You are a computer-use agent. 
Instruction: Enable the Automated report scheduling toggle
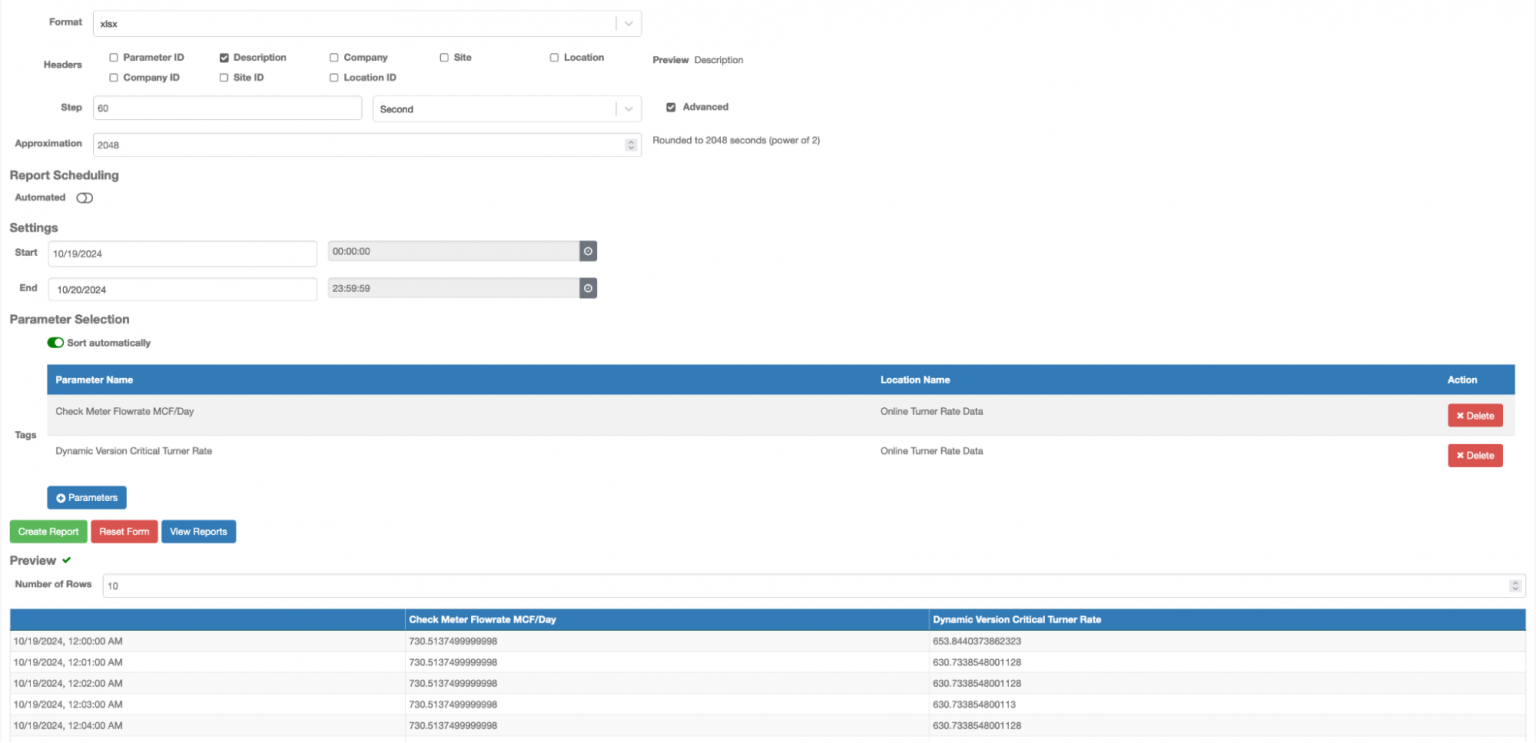(x=84, y=197)
